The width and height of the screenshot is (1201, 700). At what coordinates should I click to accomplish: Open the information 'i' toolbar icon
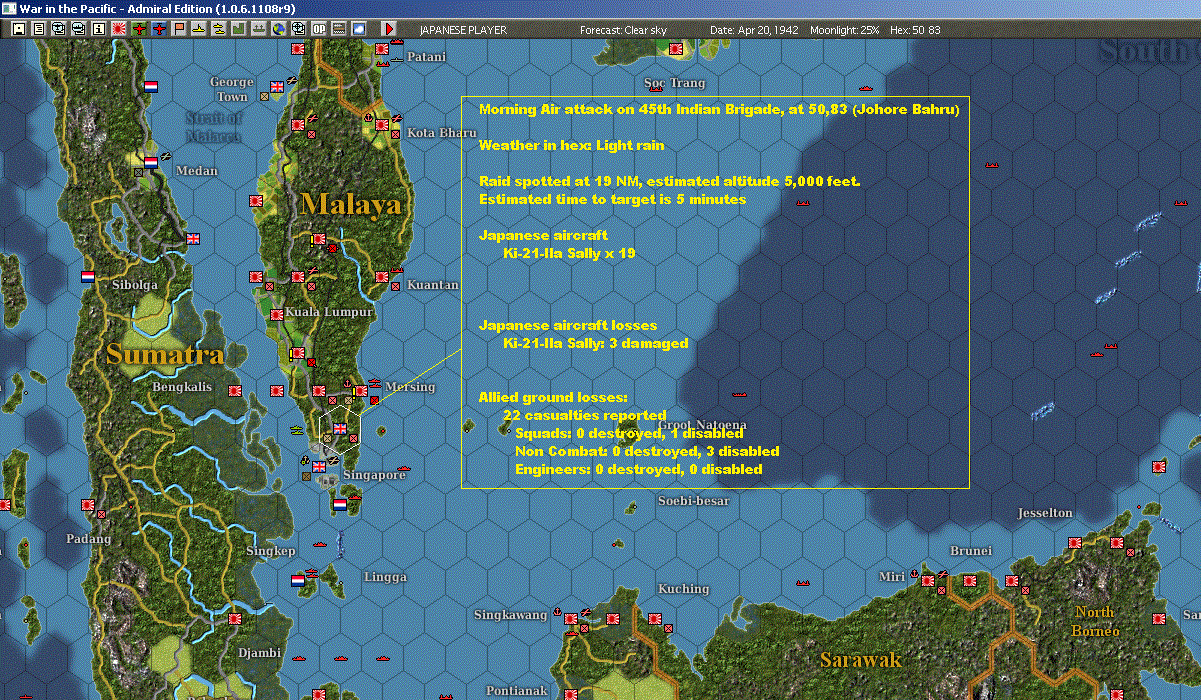(x=98, y=30)
